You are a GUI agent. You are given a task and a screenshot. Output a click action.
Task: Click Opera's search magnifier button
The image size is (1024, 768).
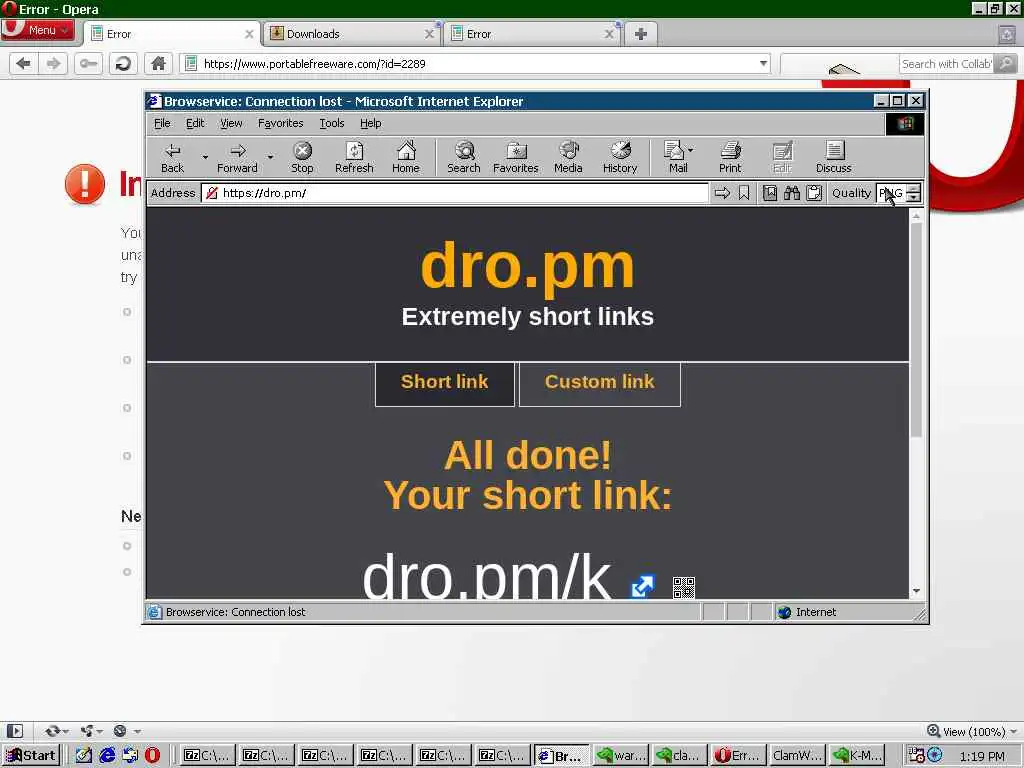[x=1006, y=63]
